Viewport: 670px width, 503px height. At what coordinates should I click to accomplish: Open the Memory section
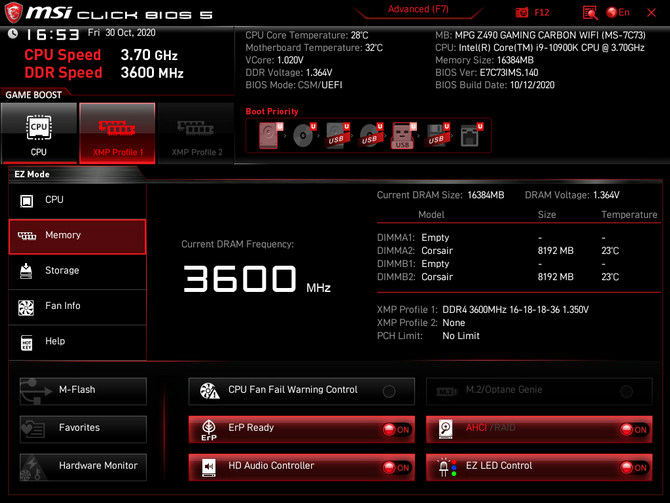(x=77, y=237)
